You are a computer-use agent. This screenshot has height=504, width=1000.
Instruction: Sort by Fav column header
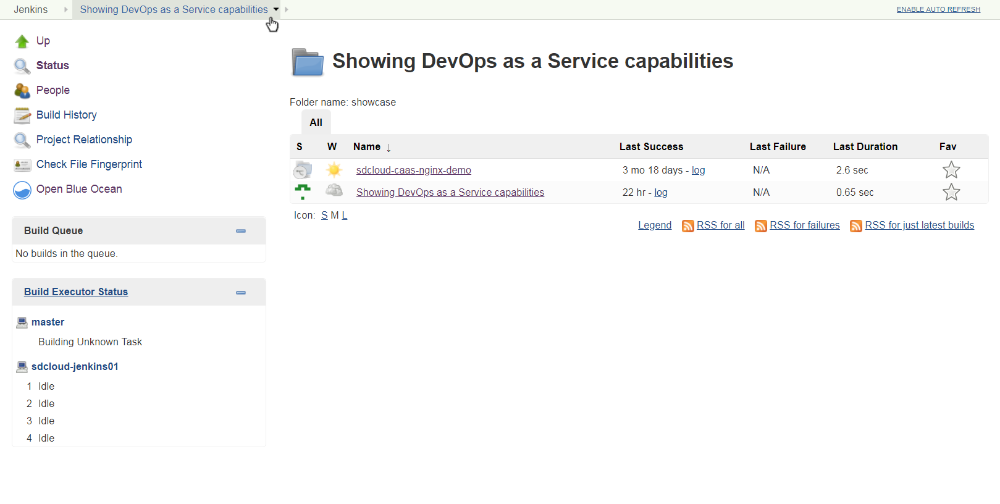[x=948, y=147]
